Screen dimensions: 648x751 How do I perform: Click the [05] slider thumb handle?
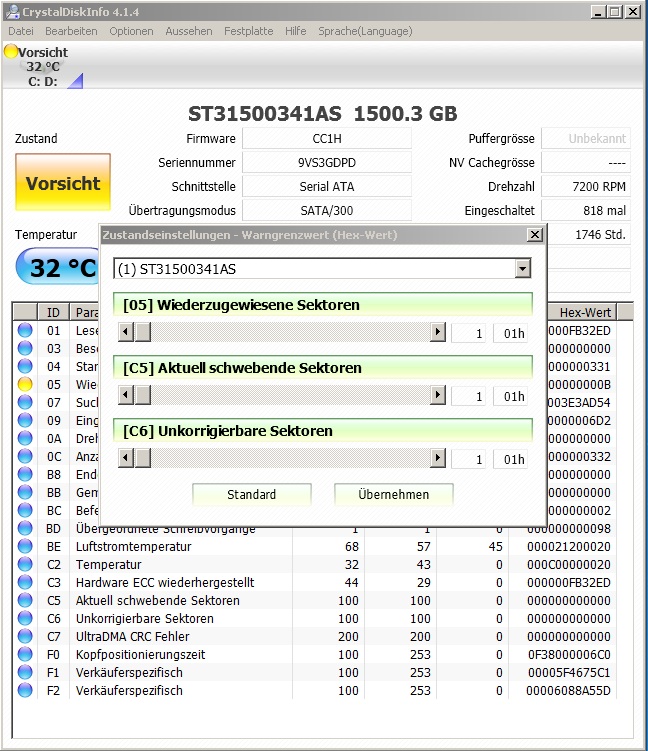tap(143, 332)
